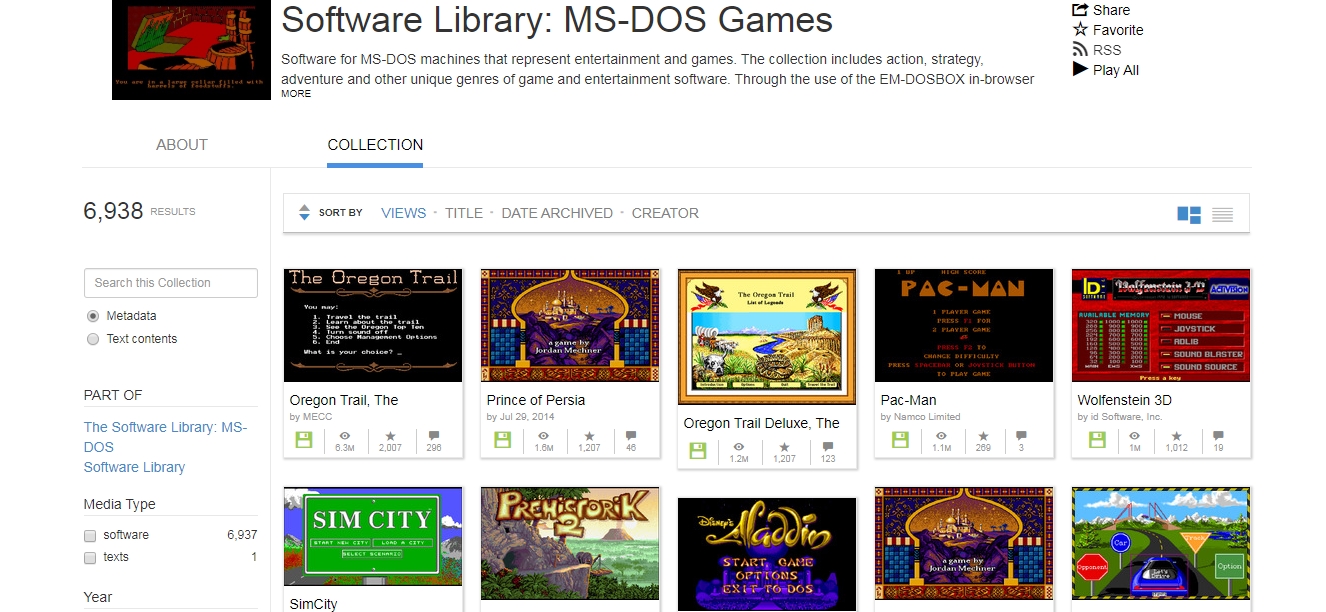The height and width of the screenshot is (612, 1326).
Task: Open the Prince of Persia title link
Action: 536,400
